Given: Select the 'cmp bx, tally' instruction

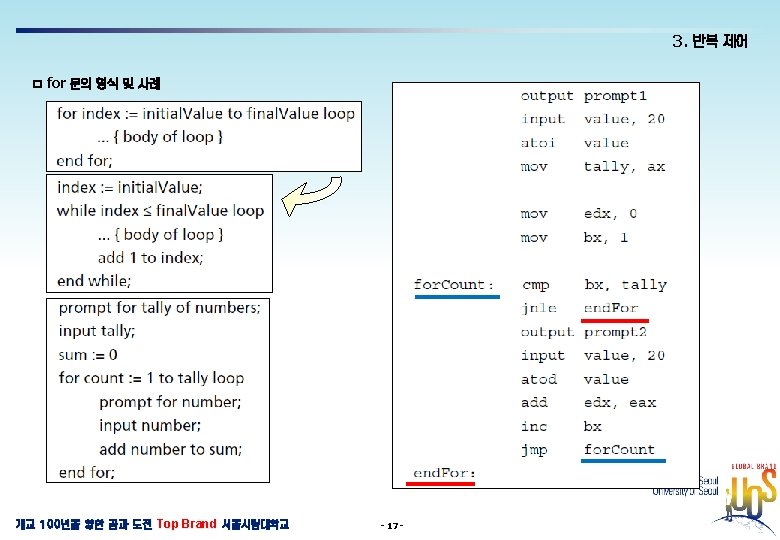Looking at the screenshot, I should click(x=594, y=285).
